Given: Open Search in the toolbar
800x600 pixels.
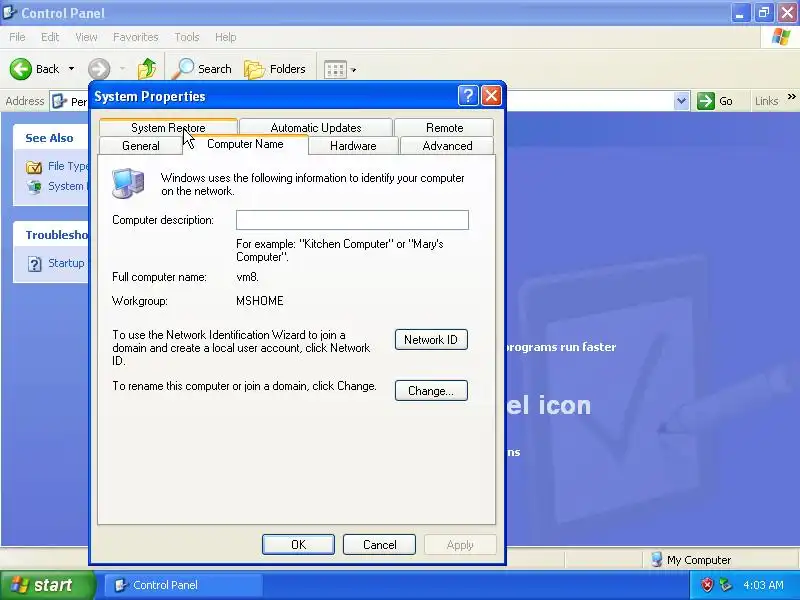Looking at the screenshot, I should click(202, 69).
